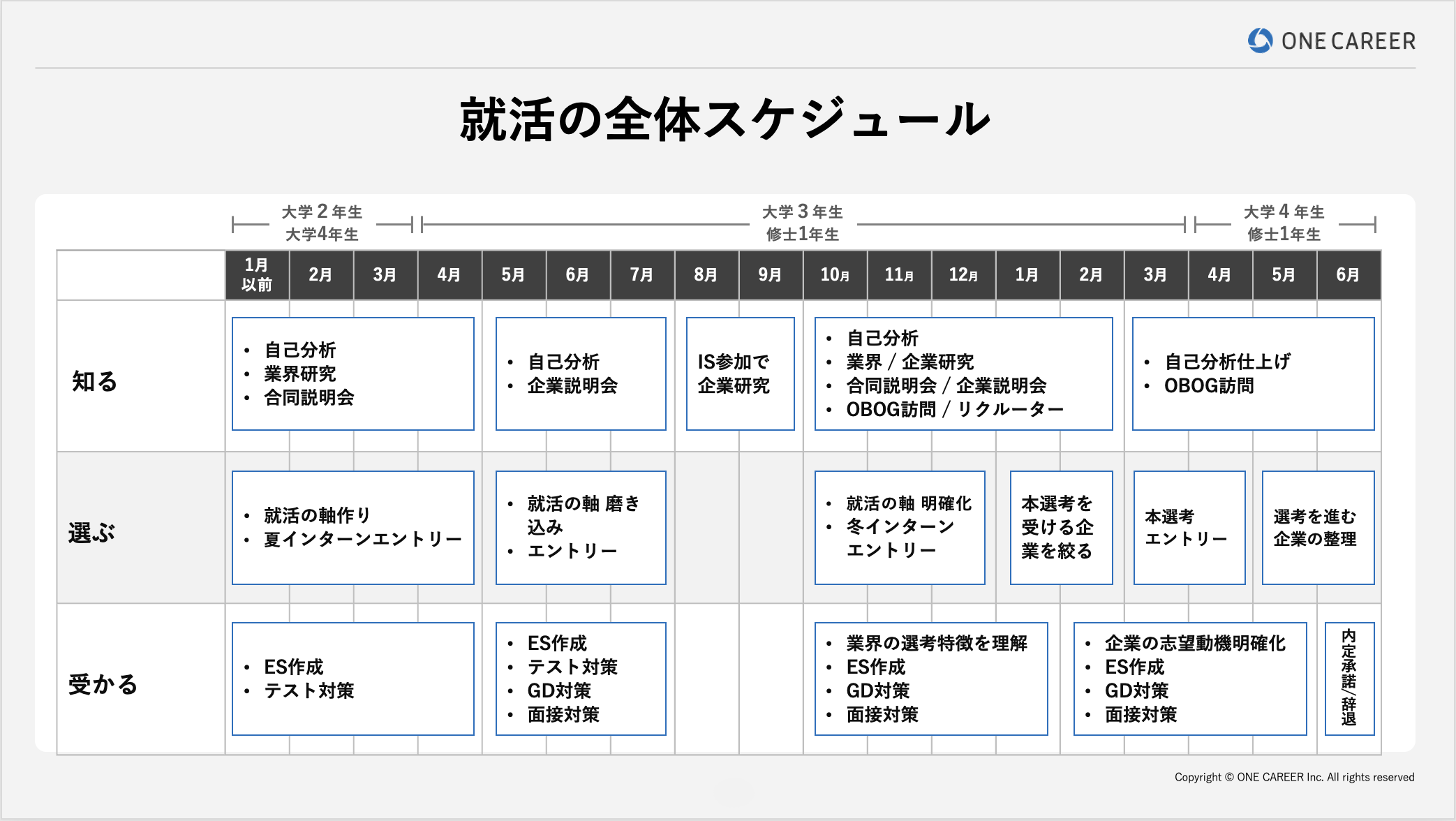
Task: Select the 夏インターンエントリー item
Action: 363,539
